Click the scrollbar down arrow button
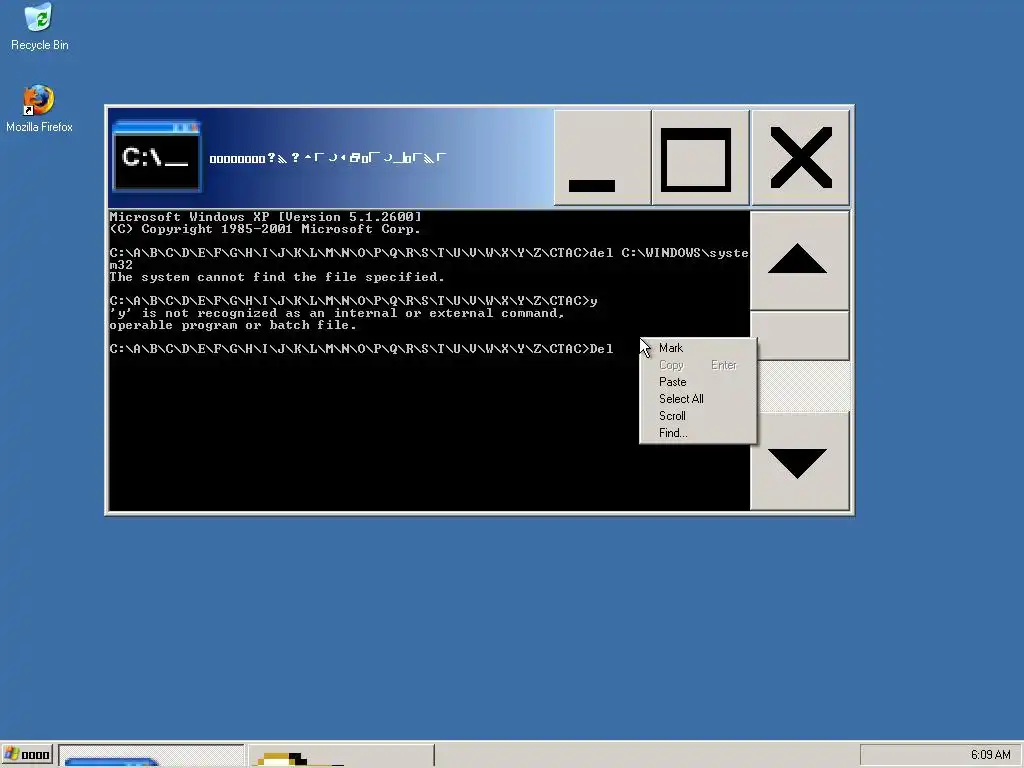Viewport: 1024px width, 768px height. (799, 461)
